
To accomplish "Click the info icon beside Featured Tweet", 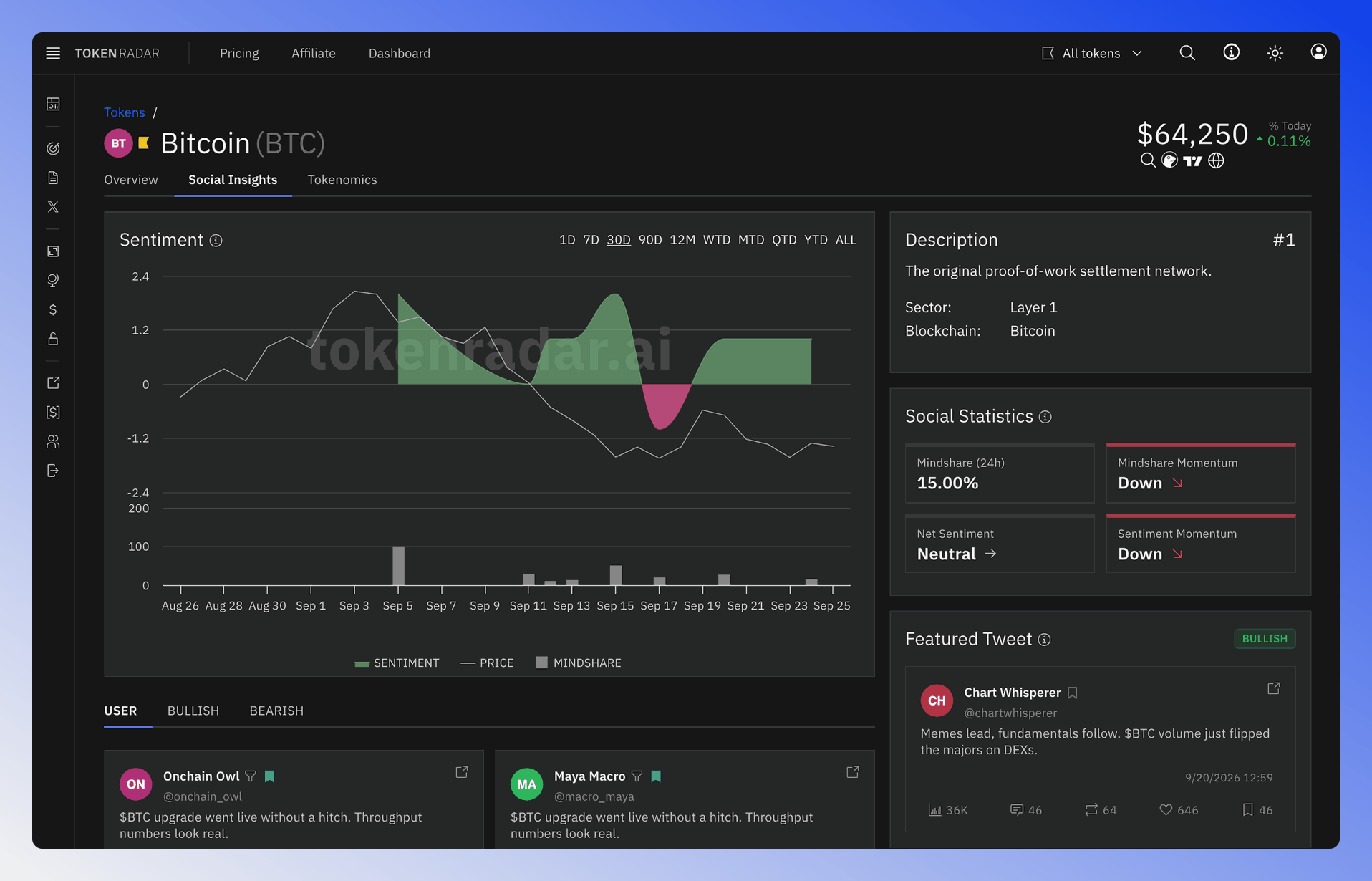I will pos(1044,640).
